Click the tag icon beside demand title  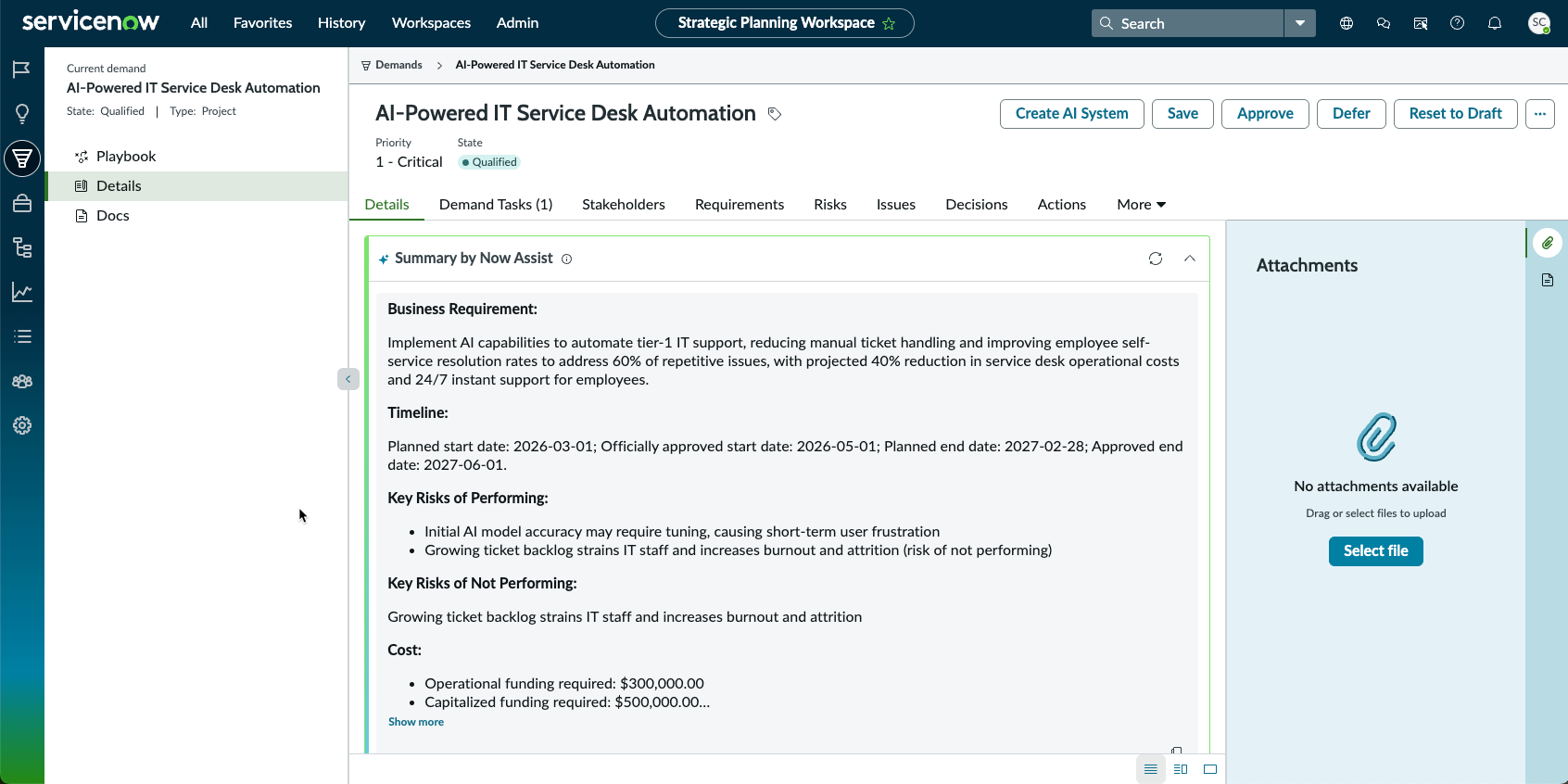point(775,114)
